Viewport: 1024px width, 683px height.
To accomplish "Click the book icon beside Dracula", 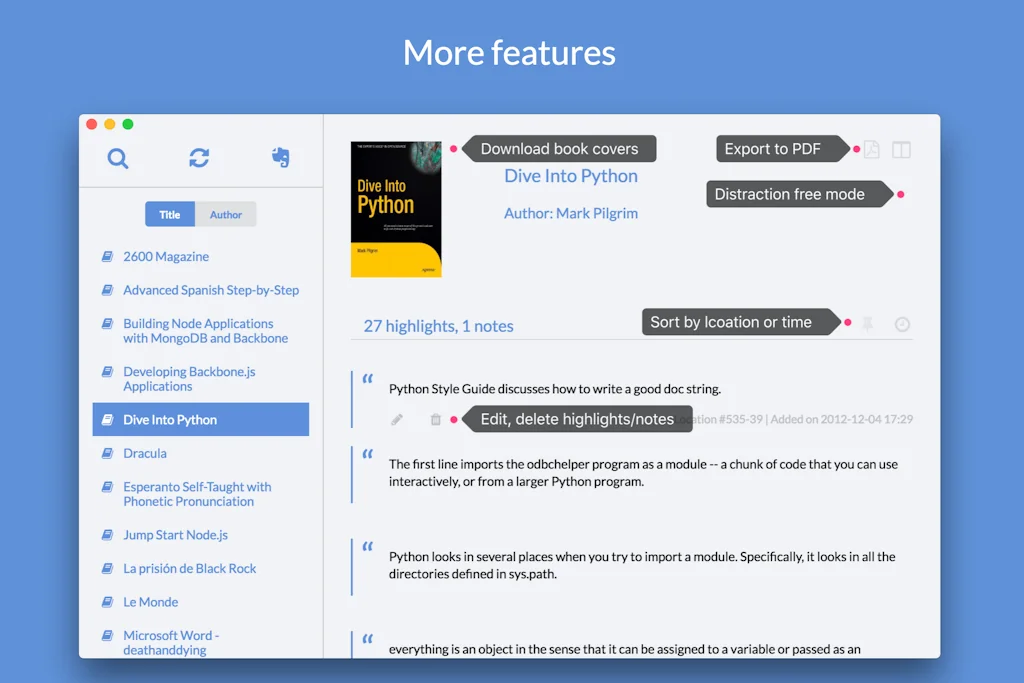I will pyautogui.click(x=107, y=452).
